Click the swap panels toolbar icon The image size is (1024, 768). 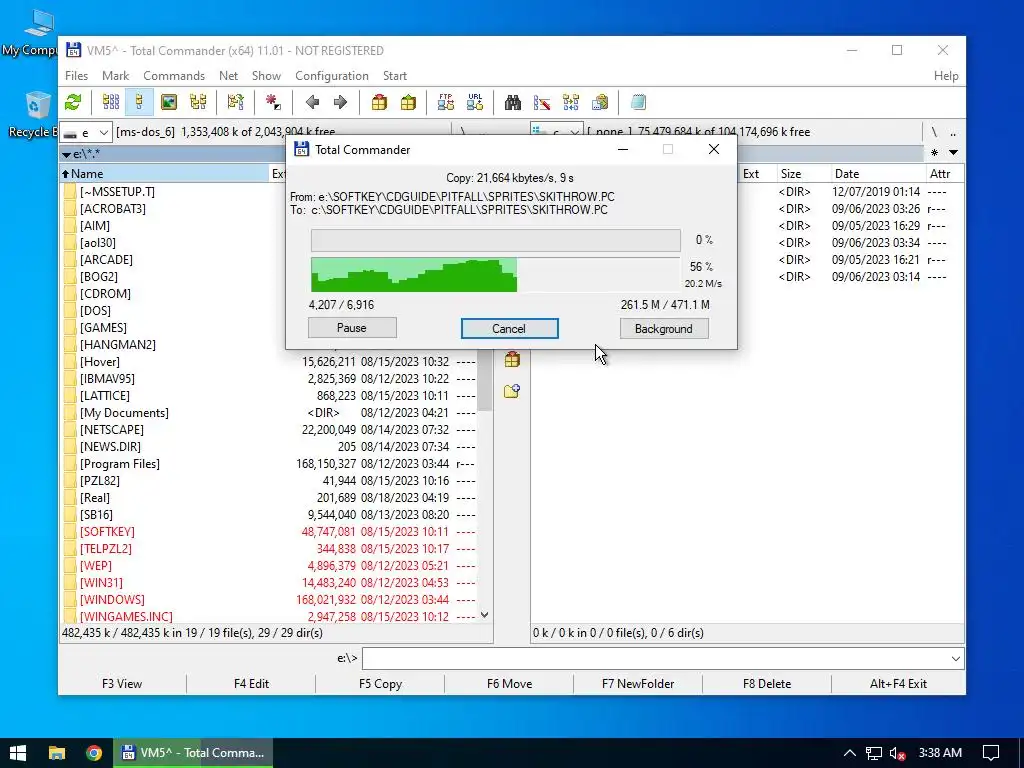(235, 103)
